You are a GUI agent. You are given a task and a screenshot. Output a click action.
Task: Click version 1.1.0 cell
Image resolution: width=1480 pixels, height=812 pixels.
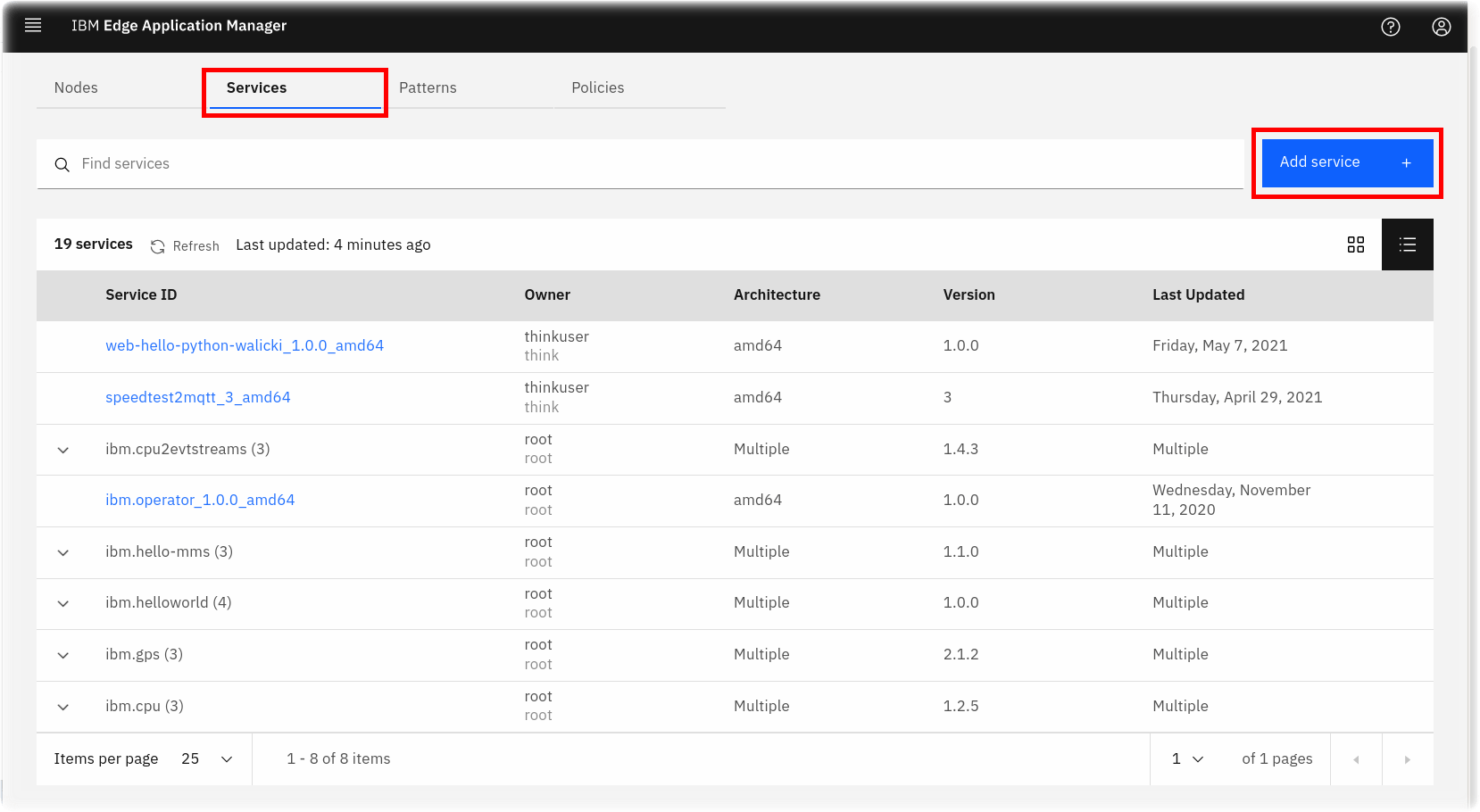click(960, 551)
